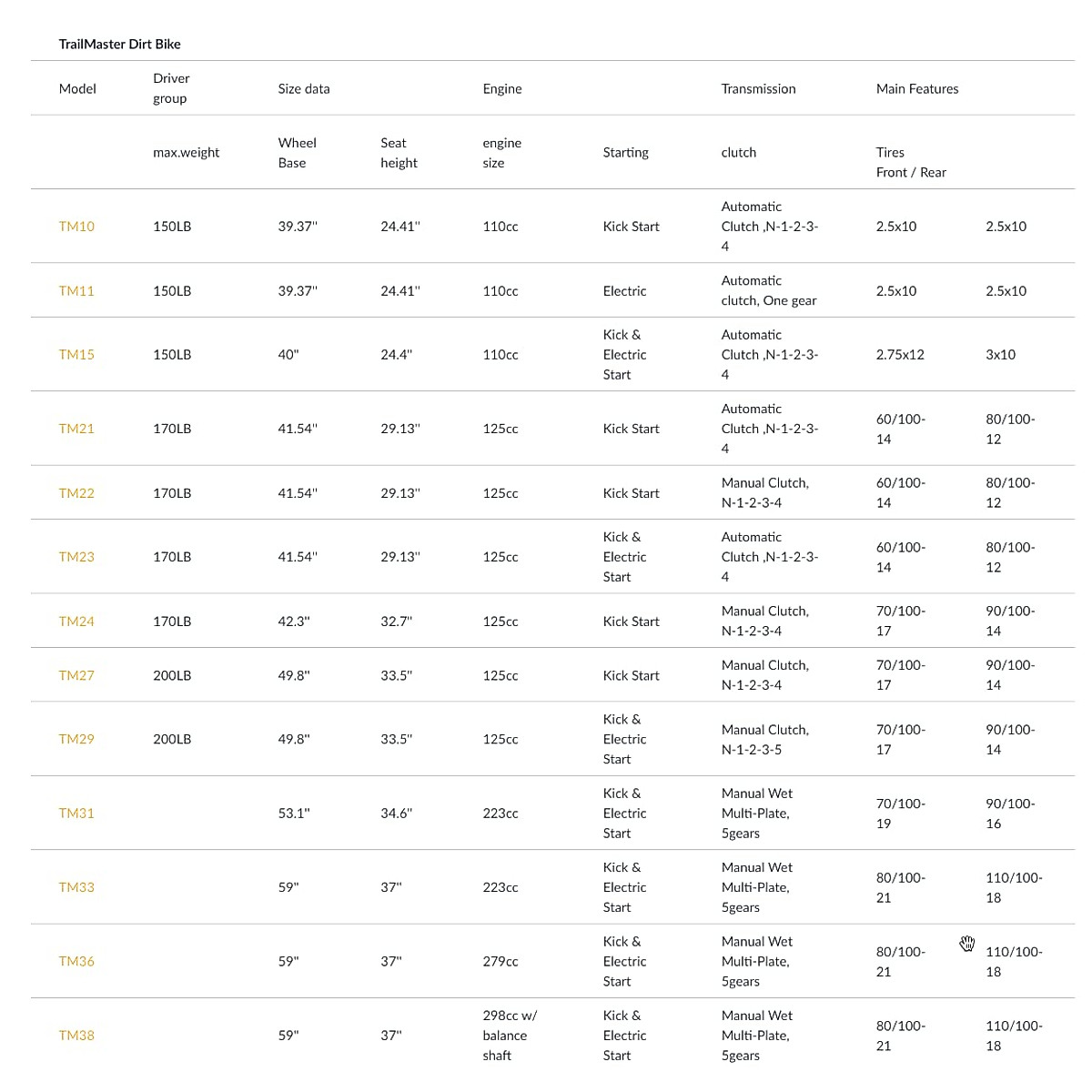Open the TM24 model link

pos(76,622)
